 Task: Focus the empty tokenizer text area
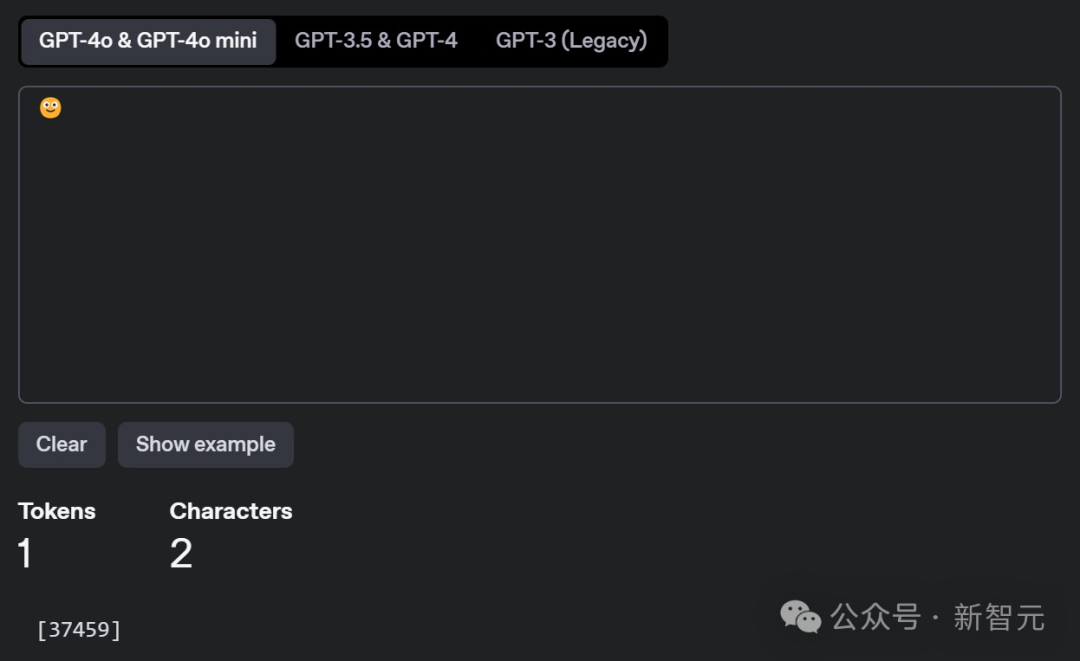540,244
